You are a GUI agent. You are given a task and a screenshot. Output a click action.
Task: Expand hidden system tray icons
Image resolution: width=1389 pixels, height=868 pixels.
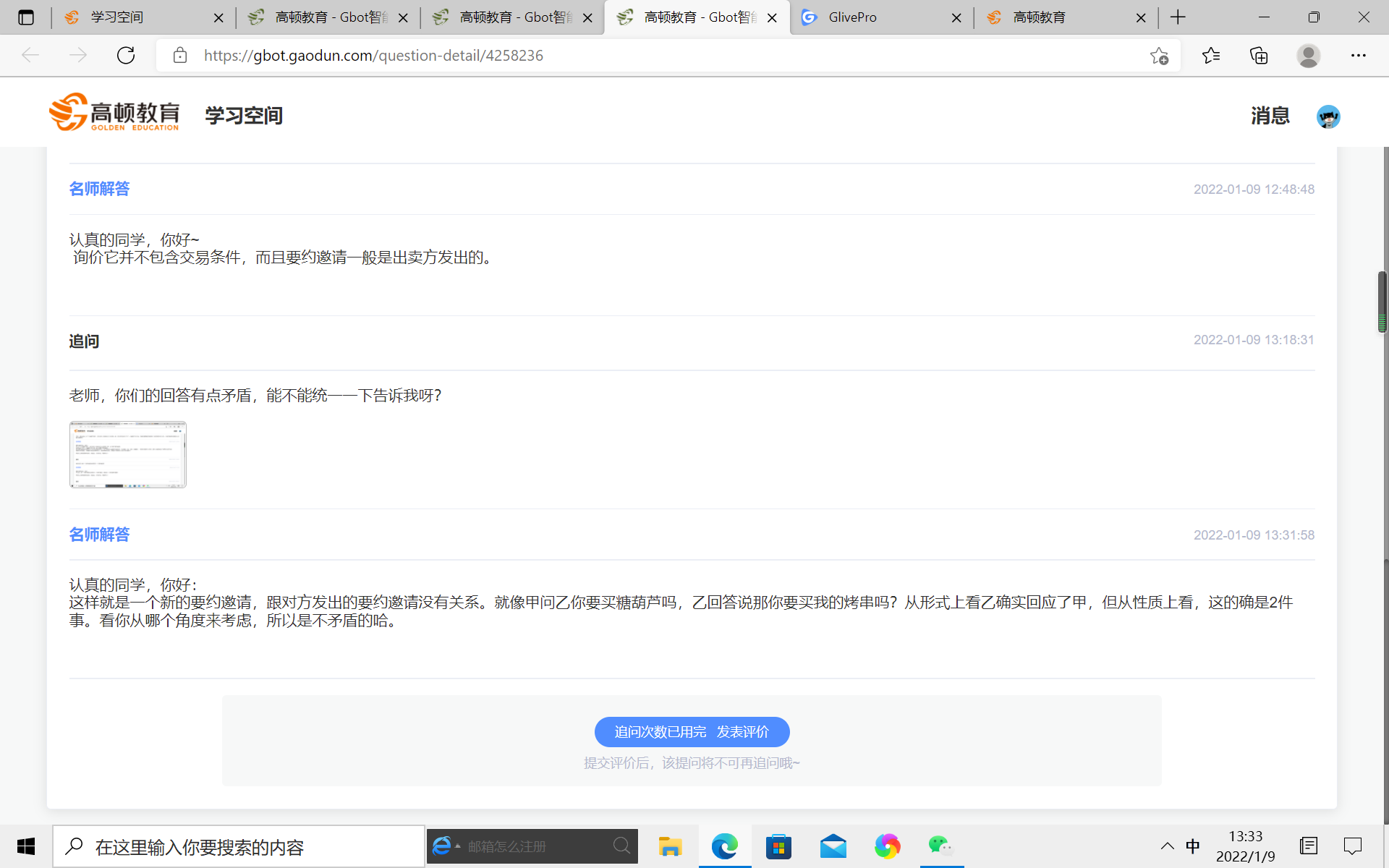(1166, 846)
